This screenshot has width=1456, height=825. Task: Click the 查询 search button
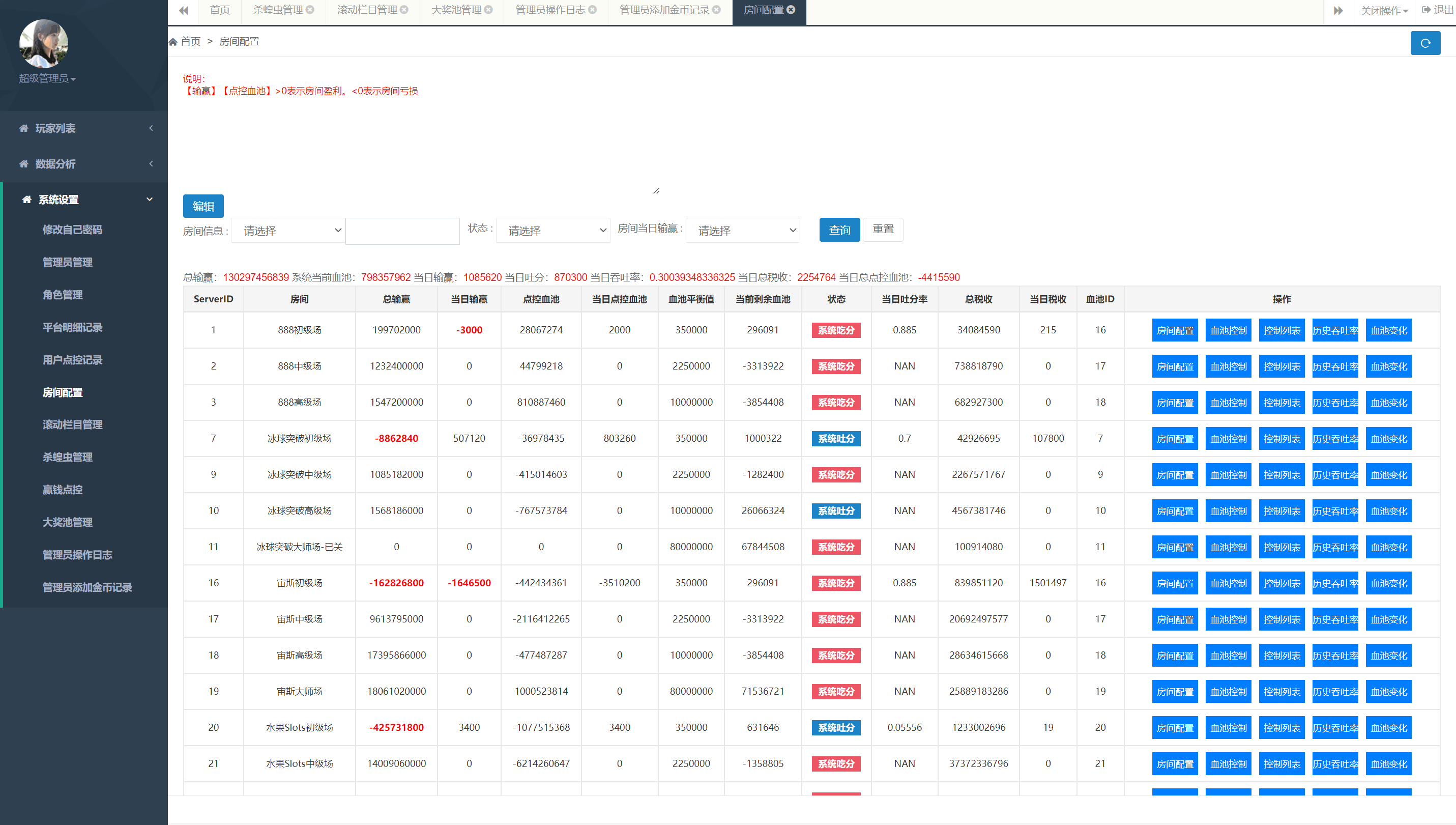pos(839,230)
